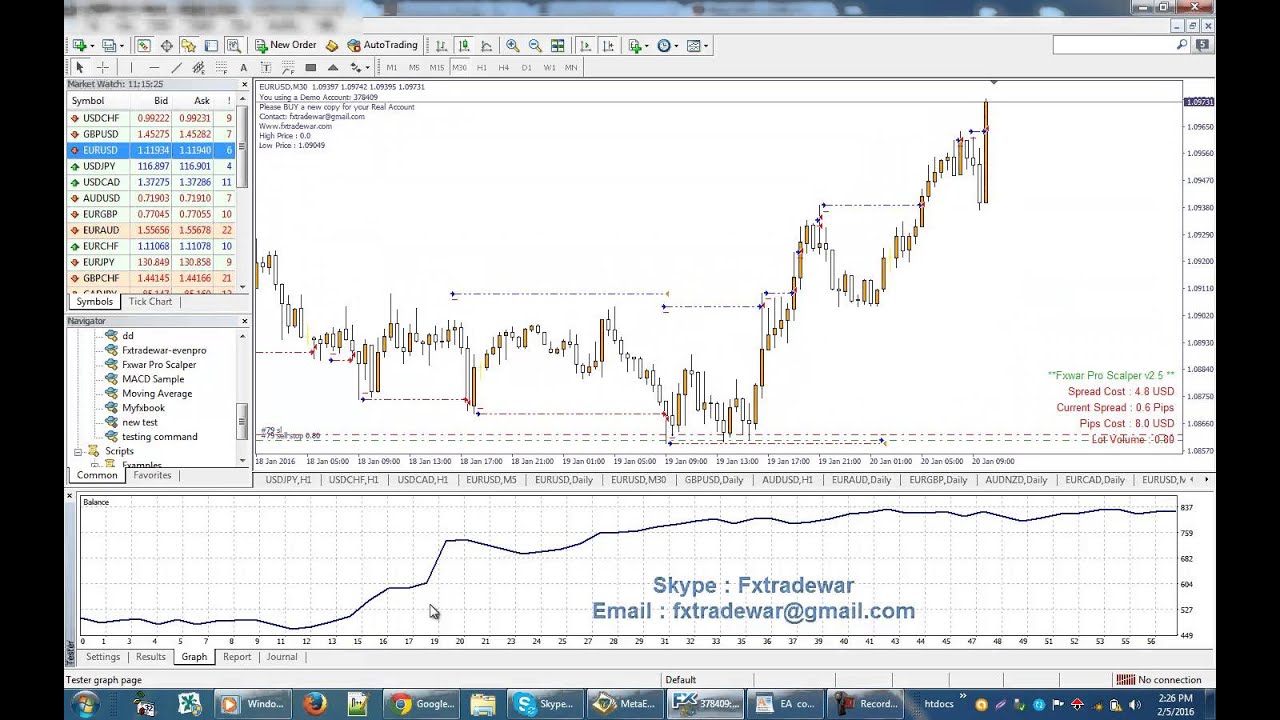This screenshot has width=1280, height=720.
Task: Open Strategy Tester toolbar icon
Action: pyautogui.click(x=233, y=45)
